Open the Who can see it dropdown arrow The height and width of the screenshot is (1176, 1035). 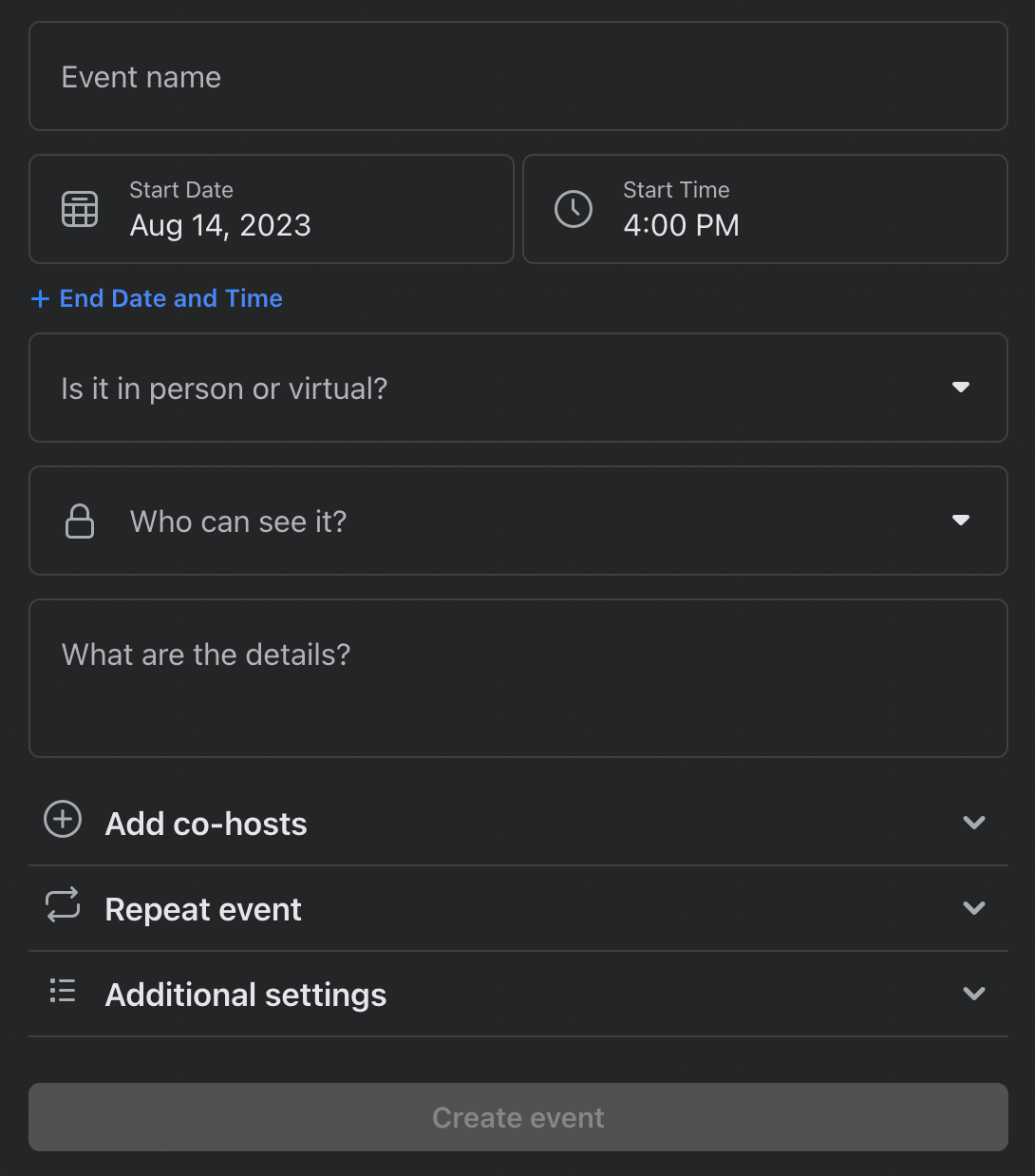(961, 521)
